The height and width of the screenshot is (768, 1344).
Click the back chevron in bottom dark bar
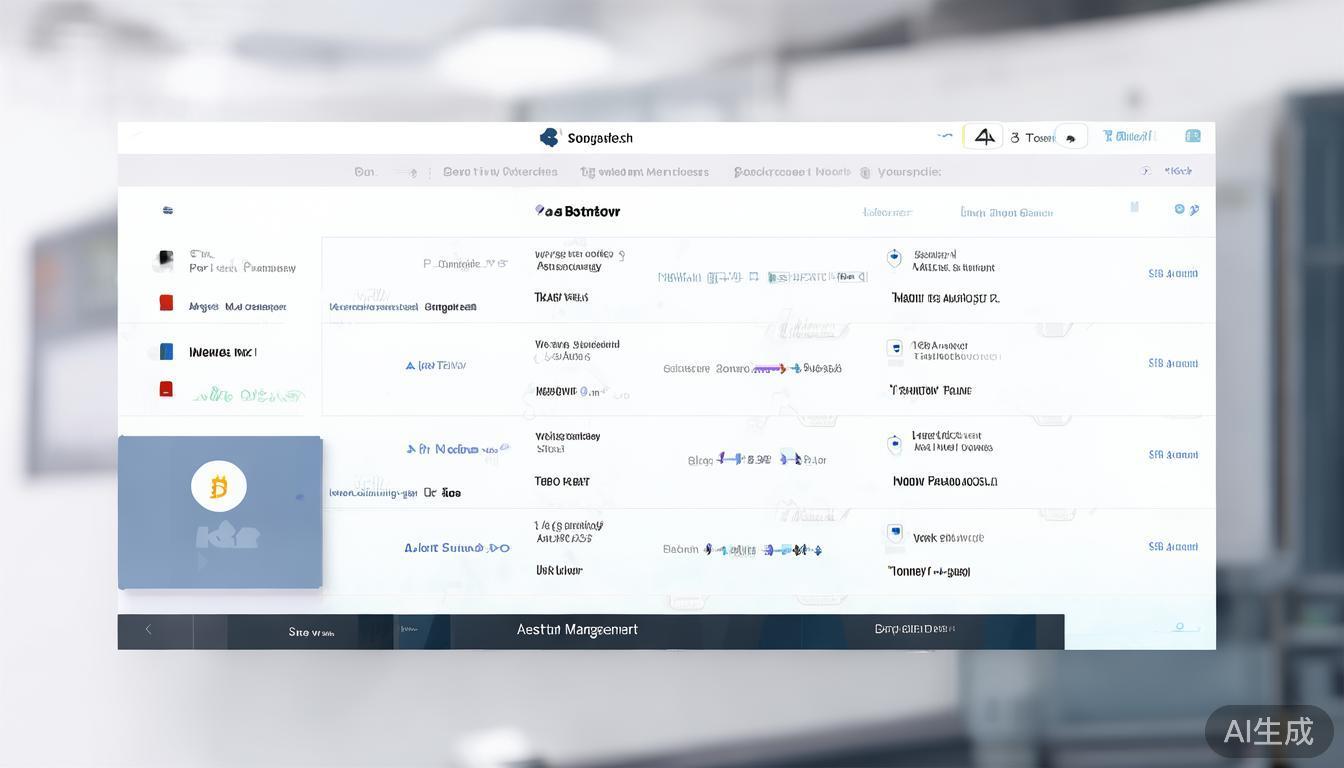[148, 629]
